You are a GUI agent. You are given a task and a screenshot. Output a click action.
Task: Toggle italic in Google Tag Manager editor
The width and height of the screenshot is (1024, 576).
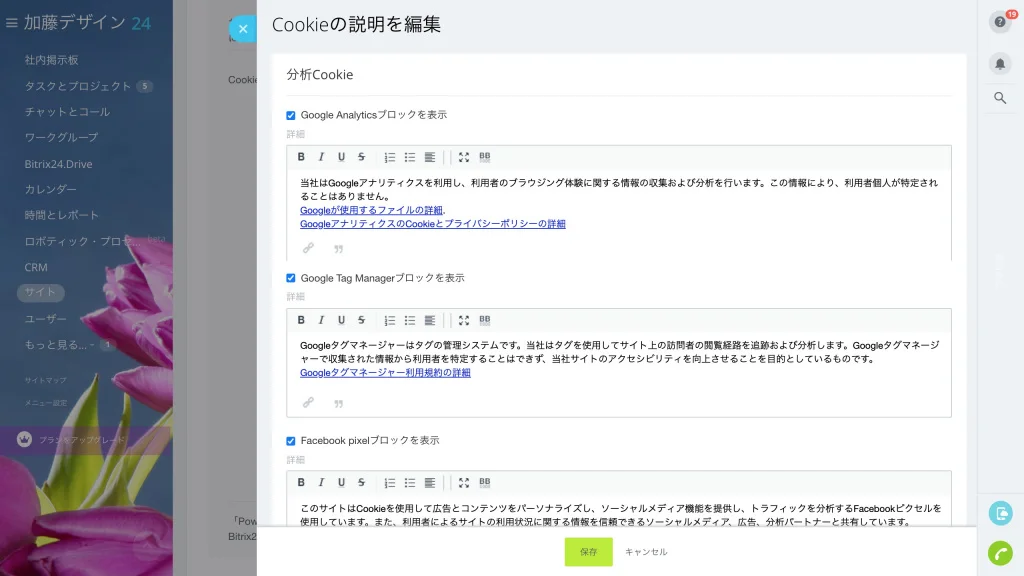point(321,320)
